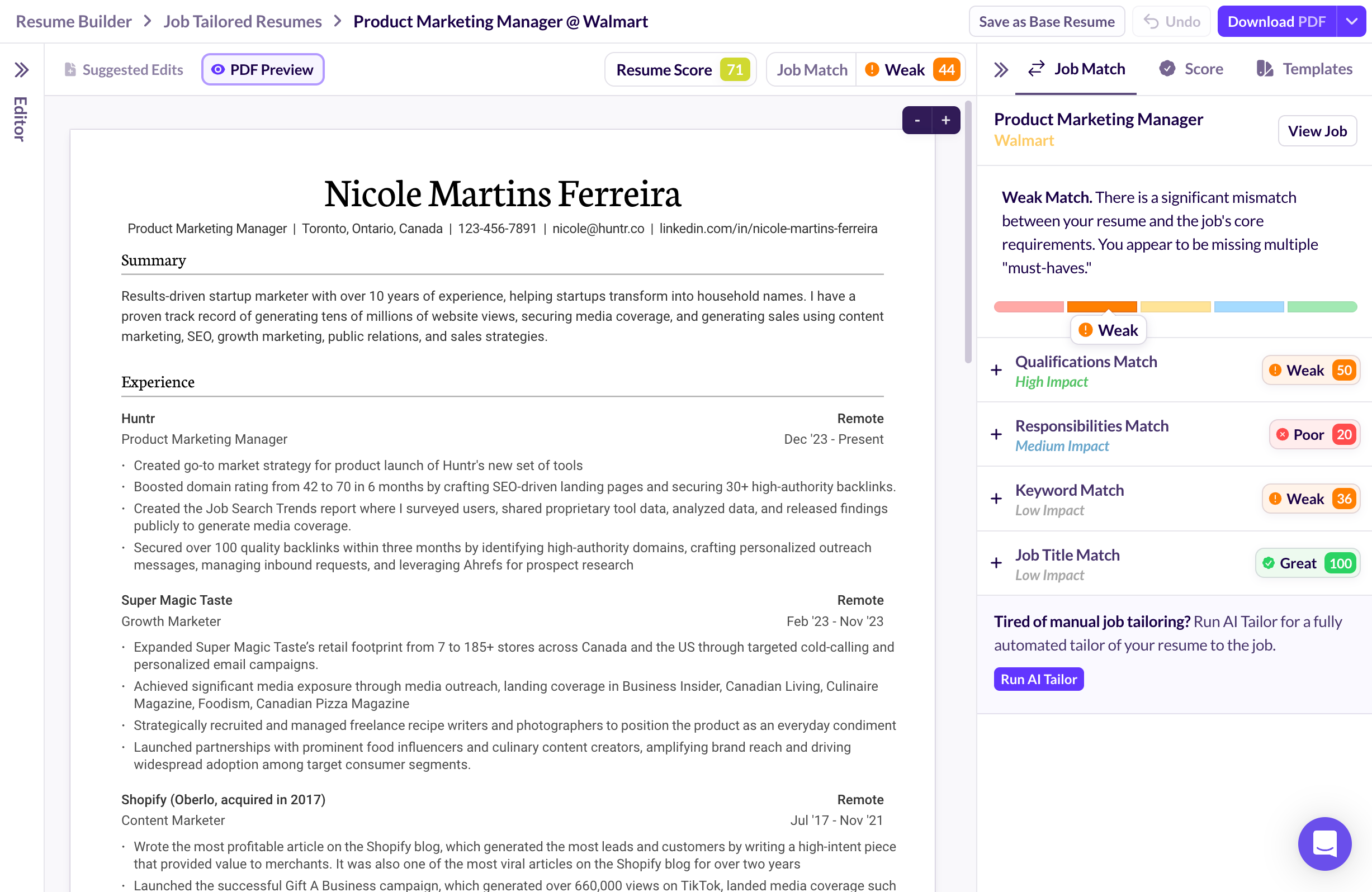Click the zoom out minus button

[916, 120]
